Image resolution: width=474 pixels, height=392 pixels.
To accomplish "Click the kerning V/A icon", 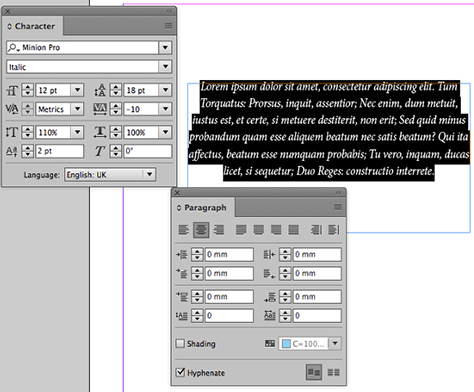I will coord(12,109).
